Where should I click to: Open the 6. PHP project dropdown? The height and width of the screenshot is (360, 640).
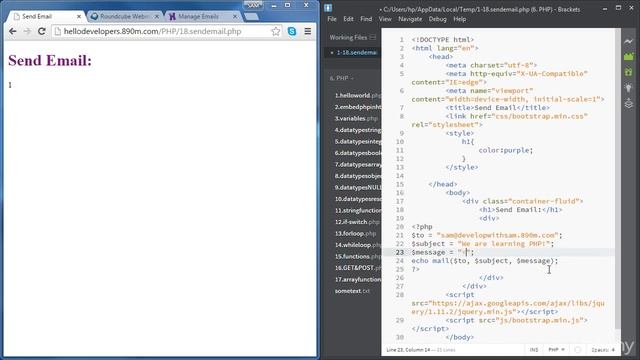pyautogui.click(x=342, y=78)
